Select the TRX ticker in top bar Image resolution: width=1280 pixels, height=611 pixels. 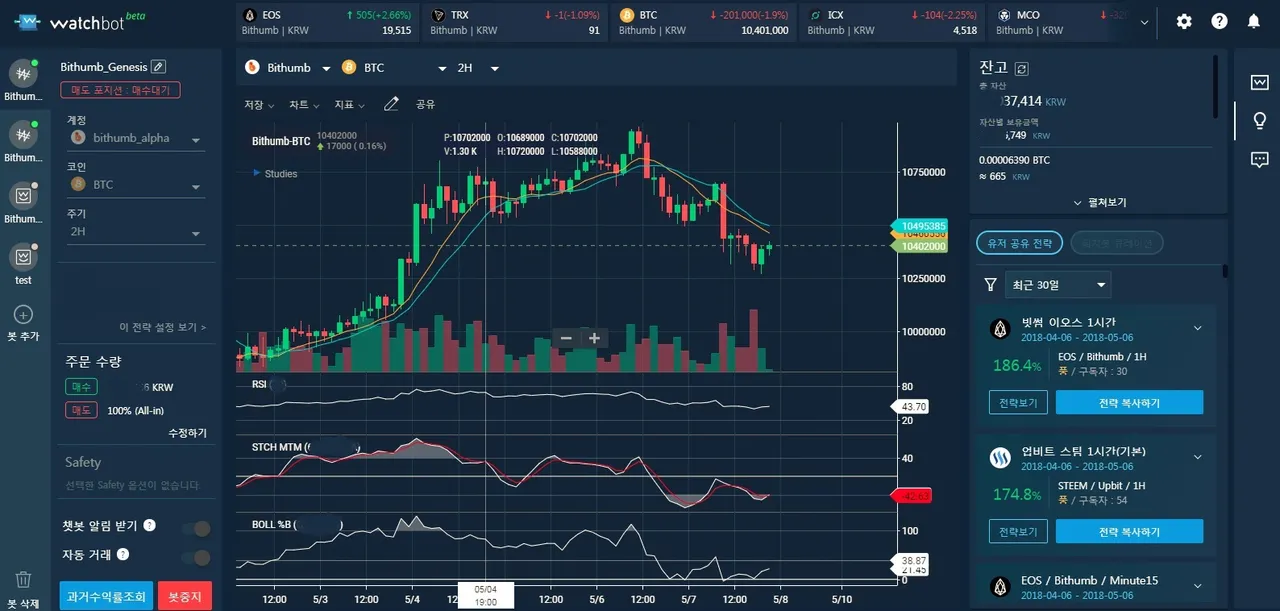tap(515, 22)
